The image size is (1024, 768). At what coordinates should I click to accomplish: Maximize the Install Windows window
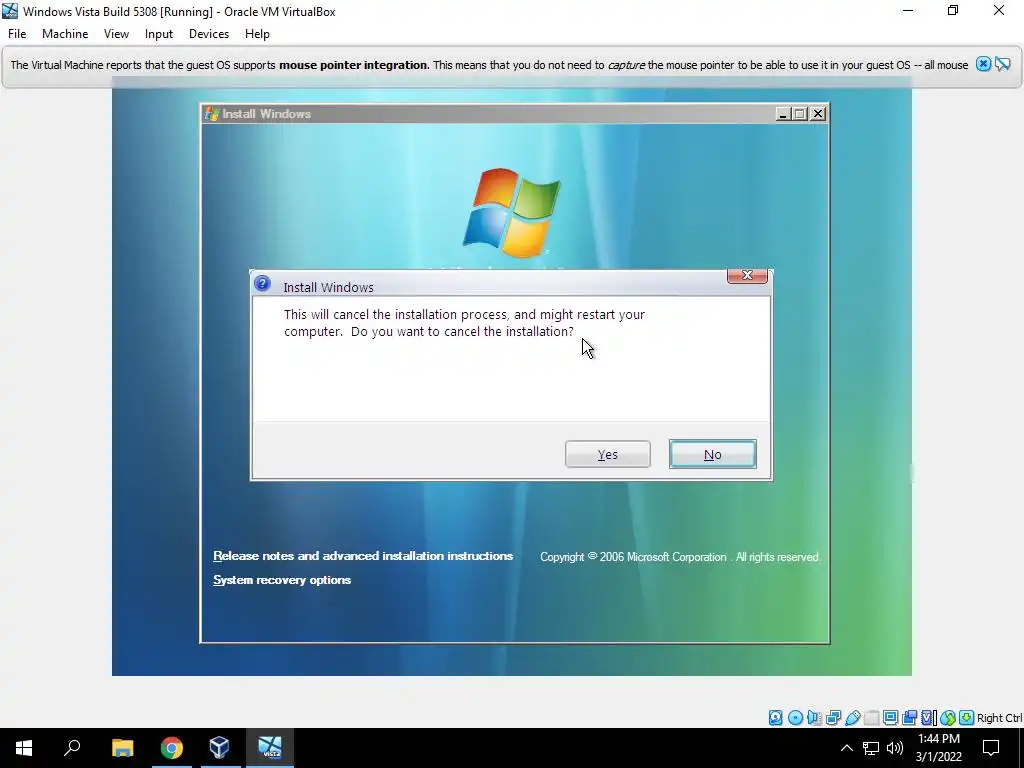point(799,114)
